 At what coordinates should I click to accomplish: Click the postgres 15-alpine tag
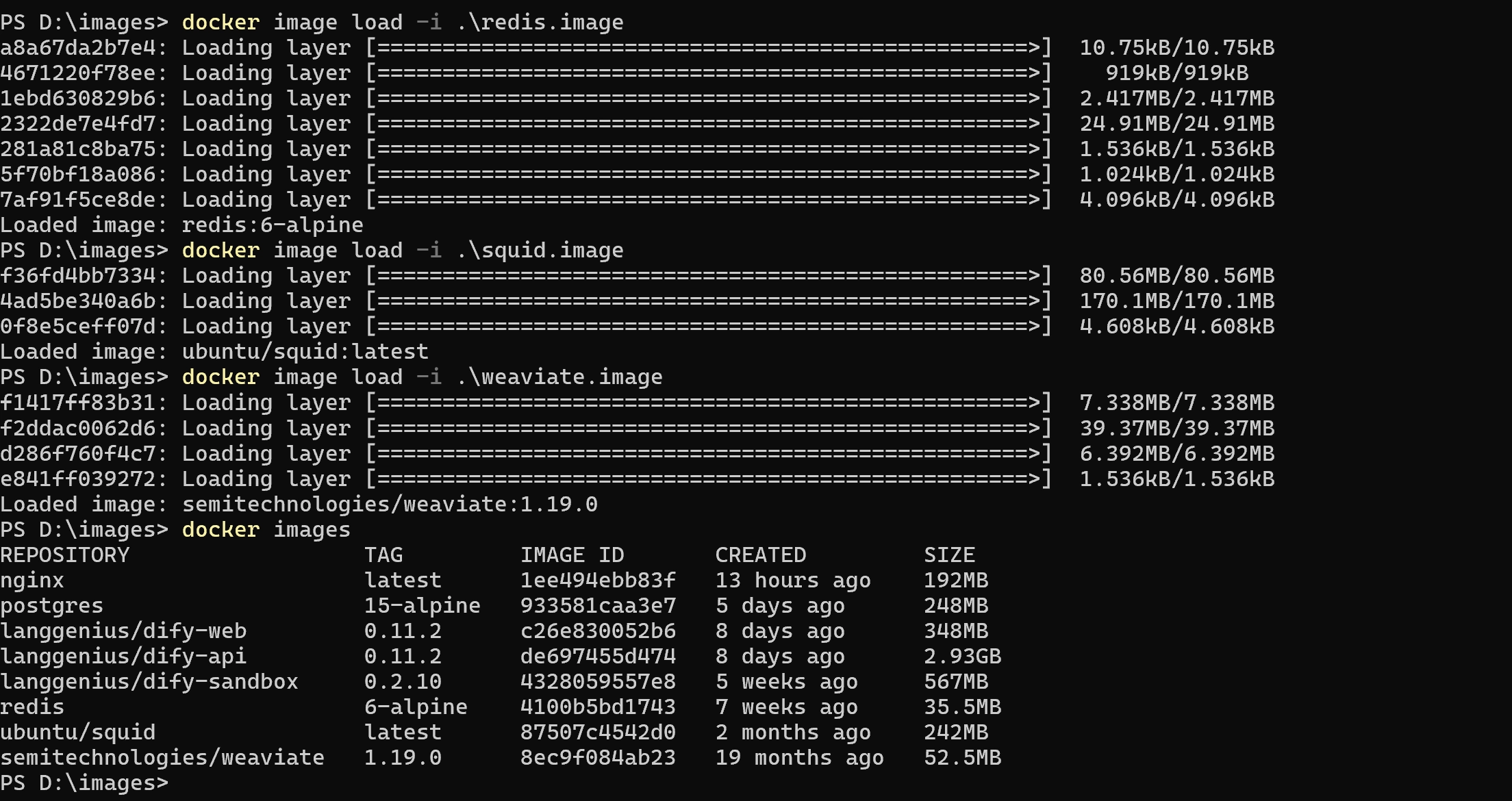(422, 606)
